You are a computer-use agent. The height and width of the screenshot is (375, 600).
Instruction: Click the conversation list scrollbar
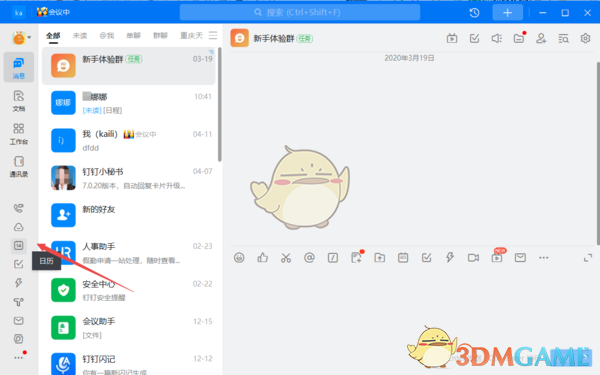coord(220,104)
